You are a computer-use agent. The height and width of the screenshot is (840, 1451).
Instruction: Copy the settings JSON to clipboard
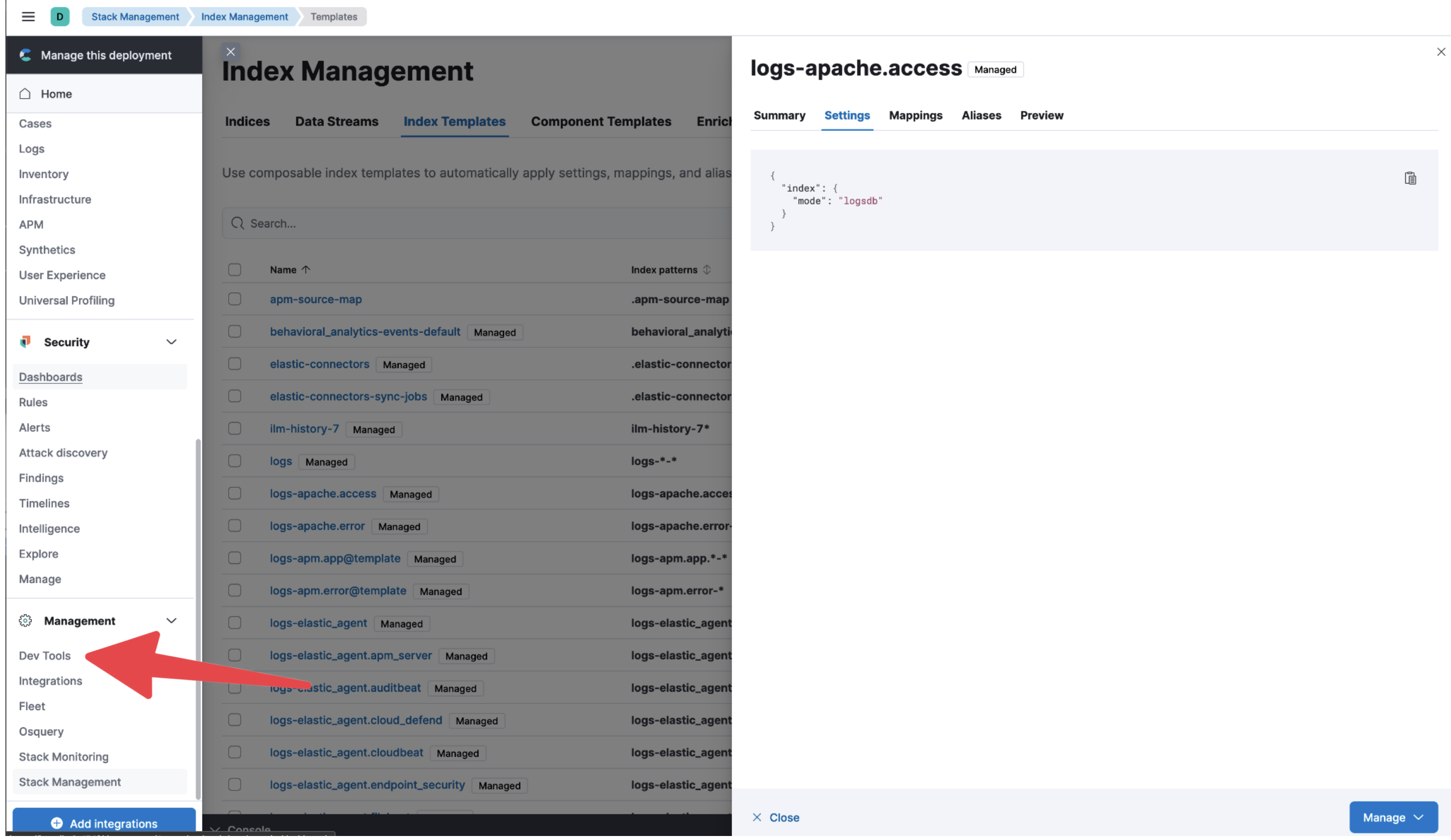1410,177
